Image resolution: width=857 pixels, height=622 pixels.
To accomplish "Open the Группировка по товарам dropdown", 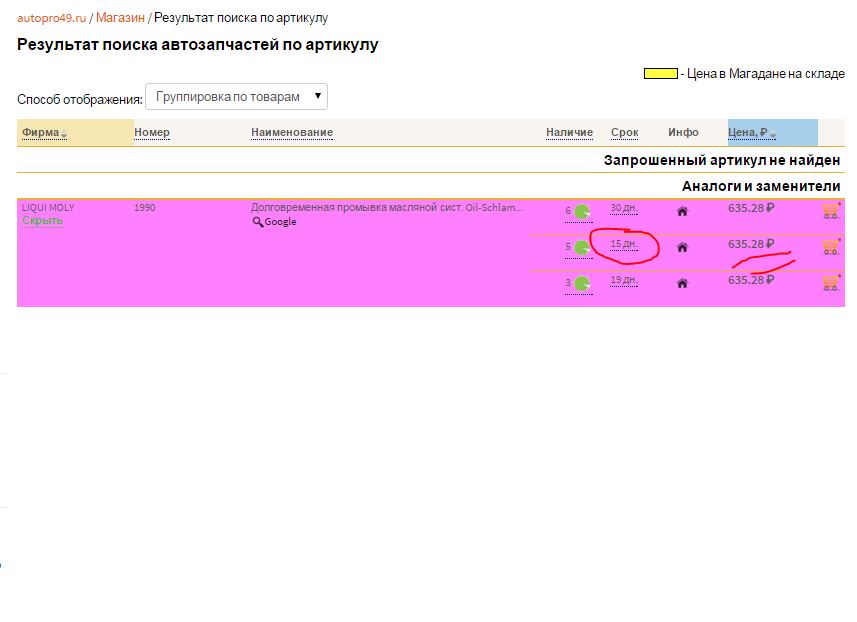I will pos(236,96).
